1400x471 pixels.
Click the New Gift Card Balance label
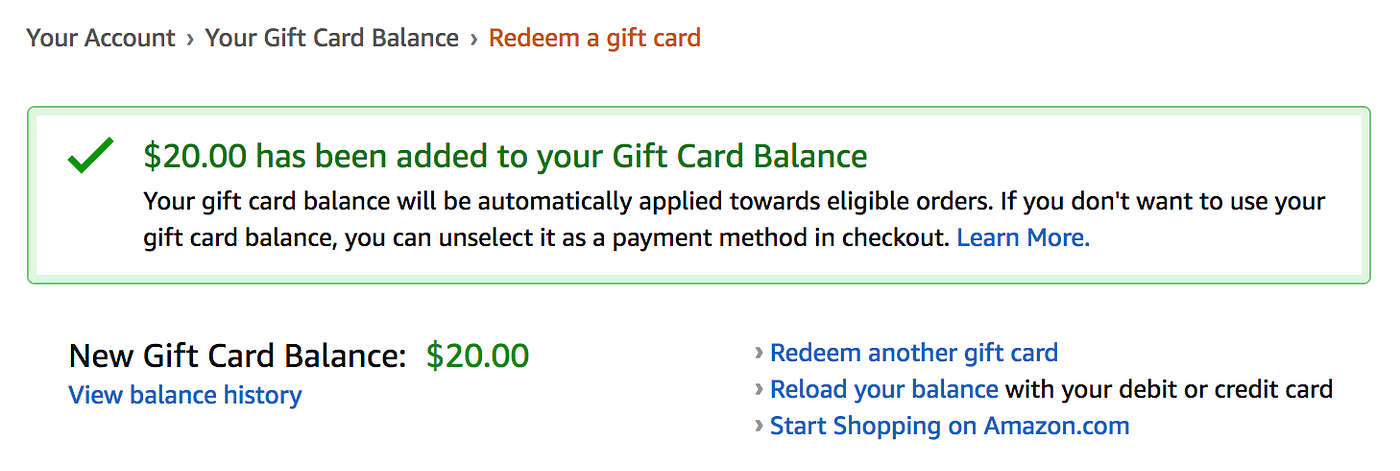coord(238,356)
